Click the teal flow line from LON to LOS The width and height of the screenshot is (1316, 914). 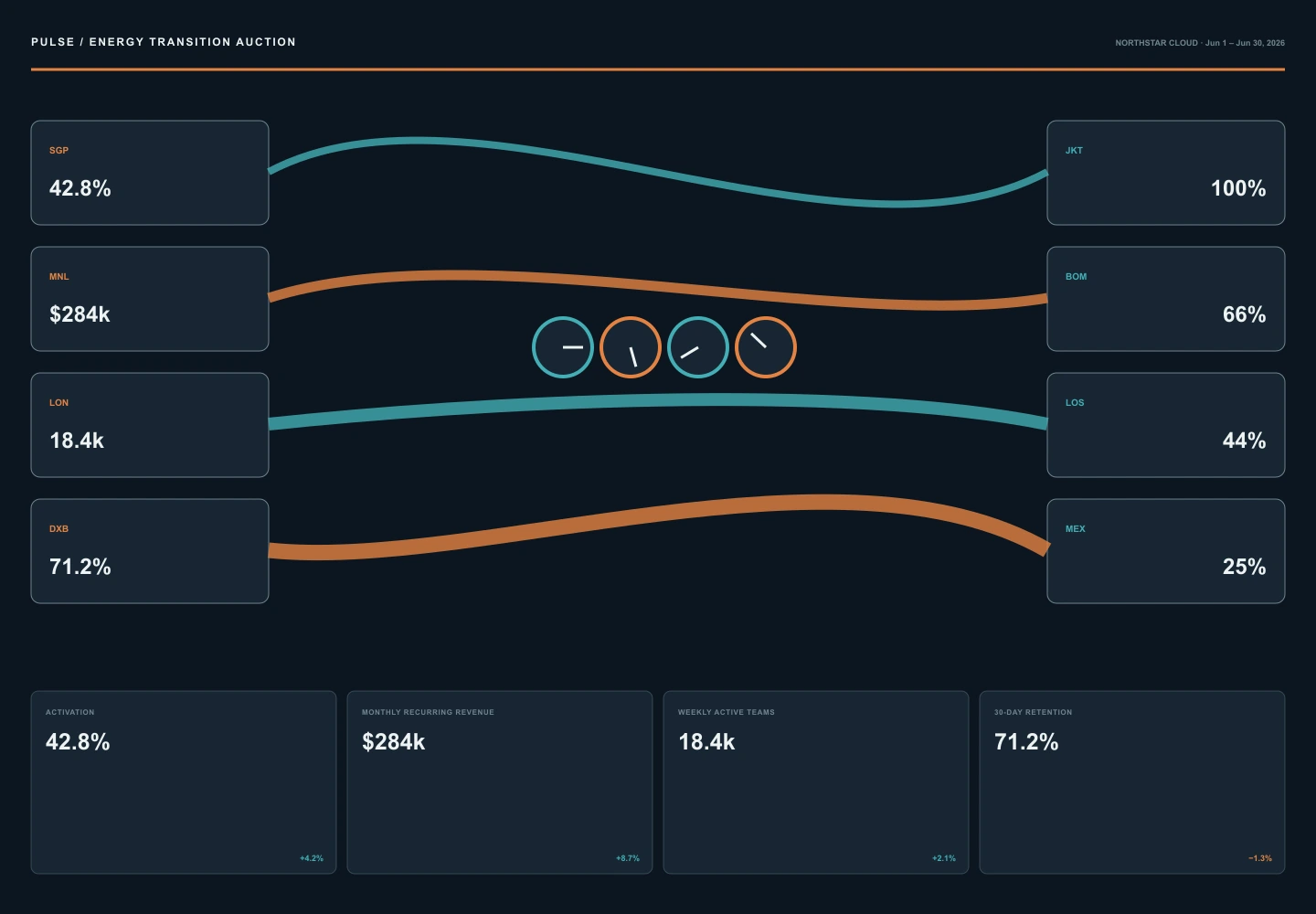point(658,401)
